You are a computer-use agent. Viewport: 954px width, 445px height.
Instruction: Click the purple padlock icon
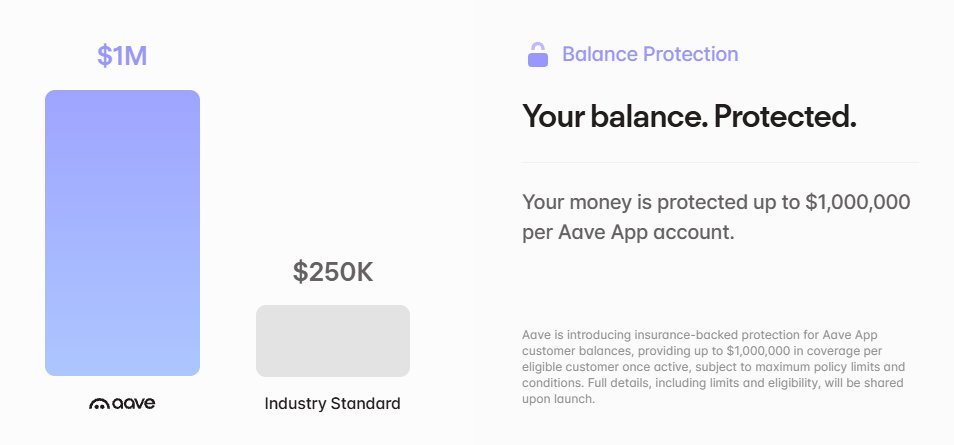pos(537,55)
